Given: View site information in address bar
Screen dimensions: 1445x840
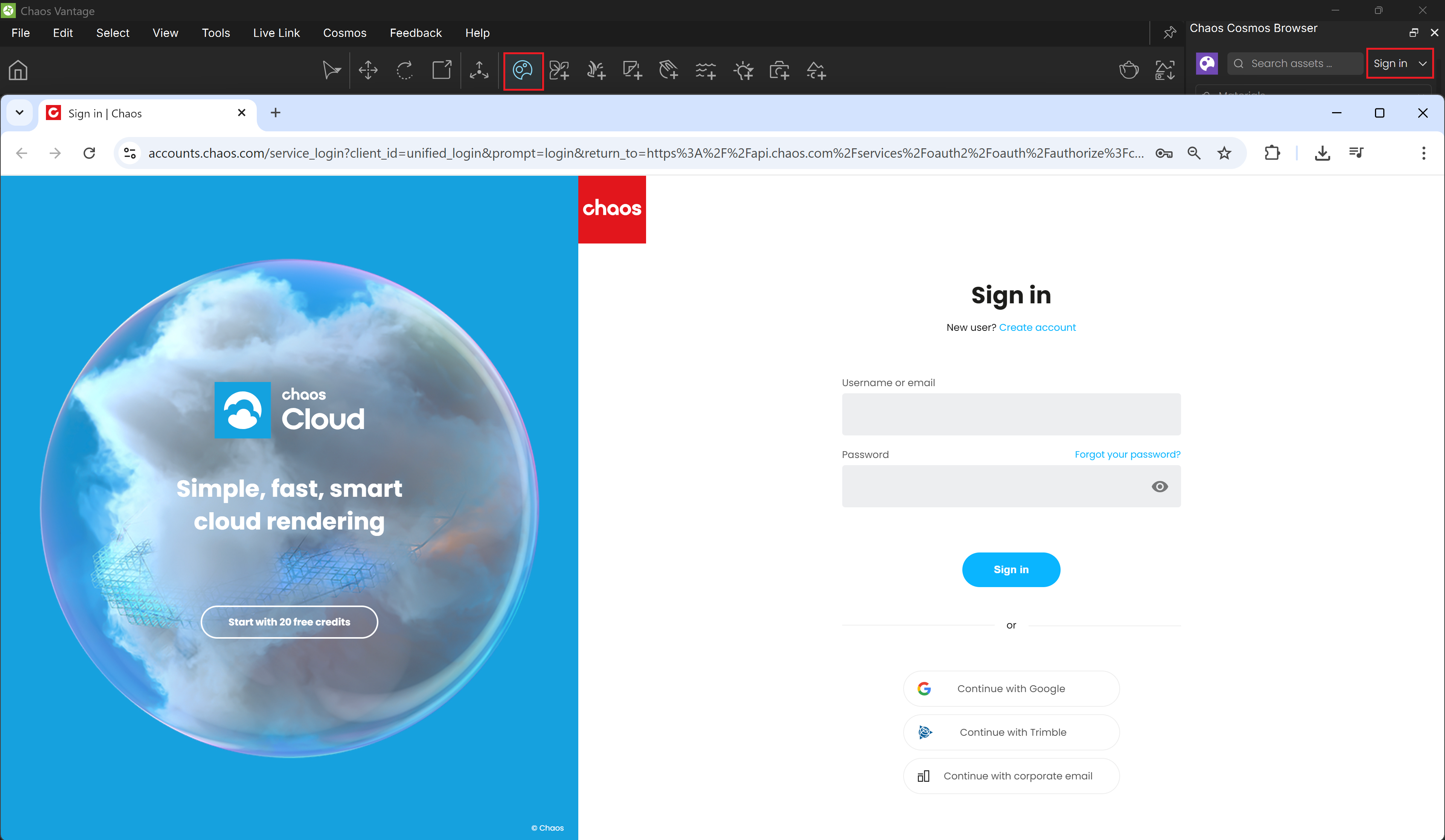Looking at the screenshot, I should (x=130, y=153).
